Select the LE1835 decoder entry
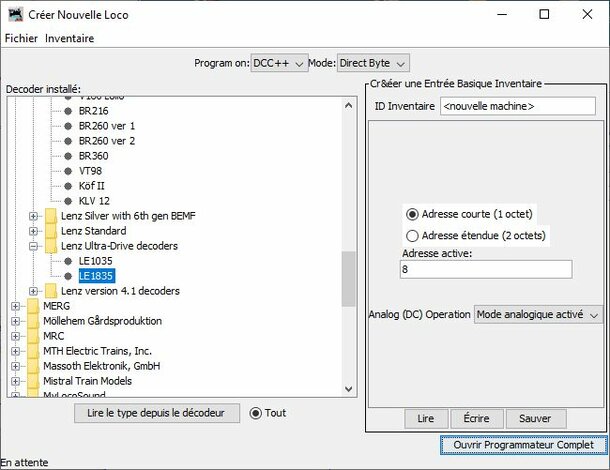 point(96,276)
